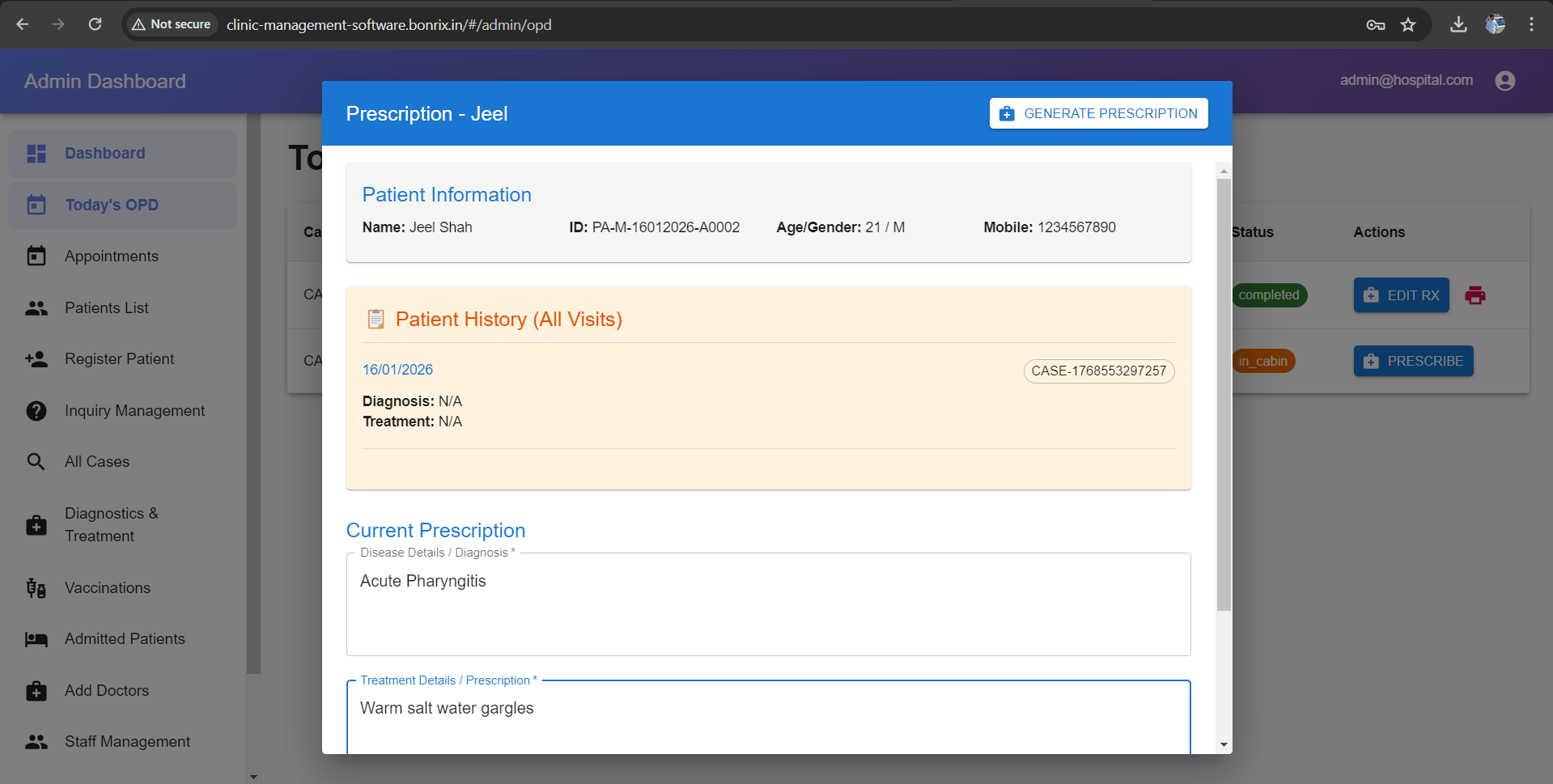1553x784 pixels.
Task: Click the Register Patient person-add icon
Action: point(36,358)
